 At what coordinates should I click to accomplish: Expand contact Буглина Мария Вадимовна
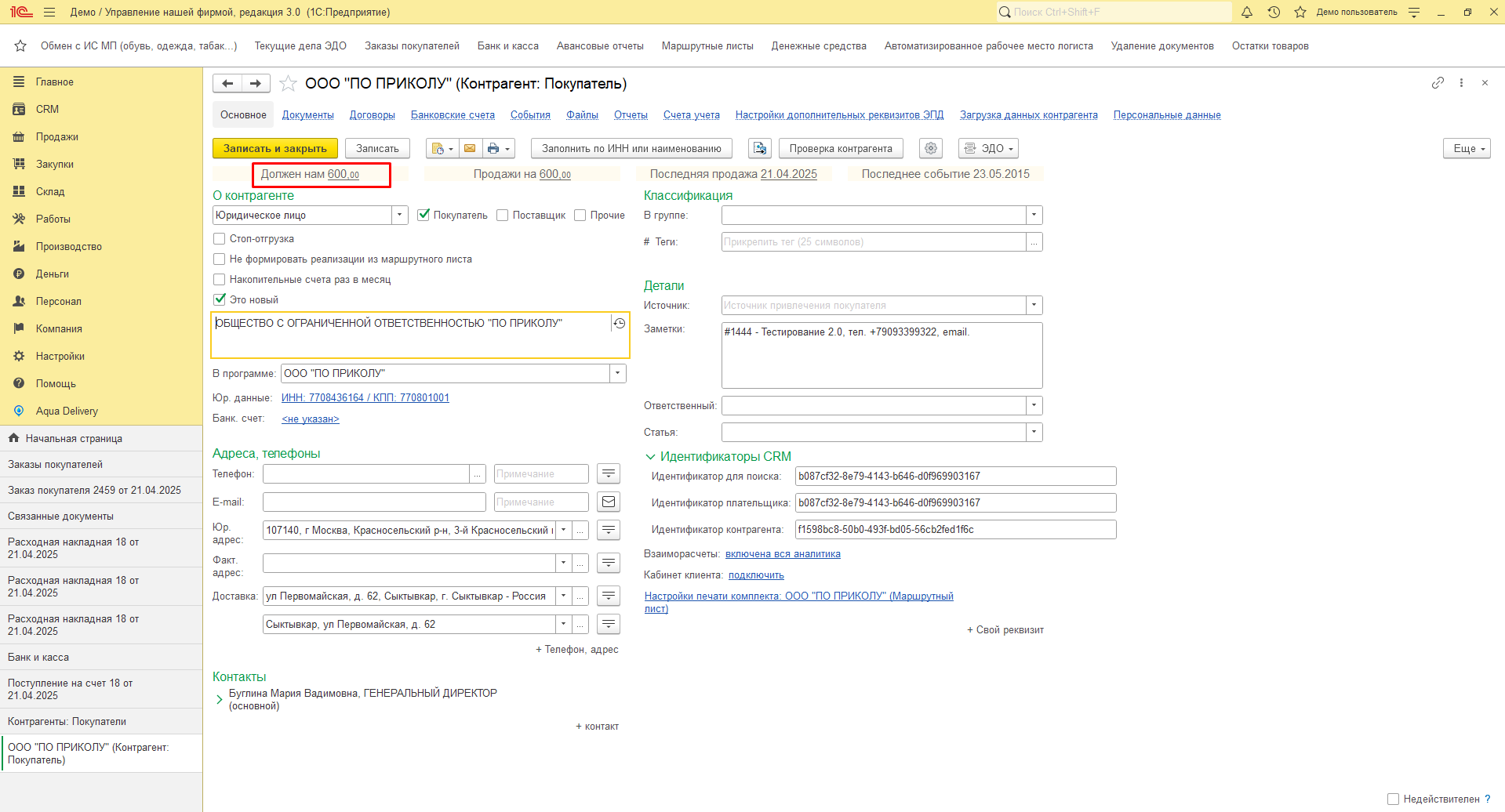220,699
